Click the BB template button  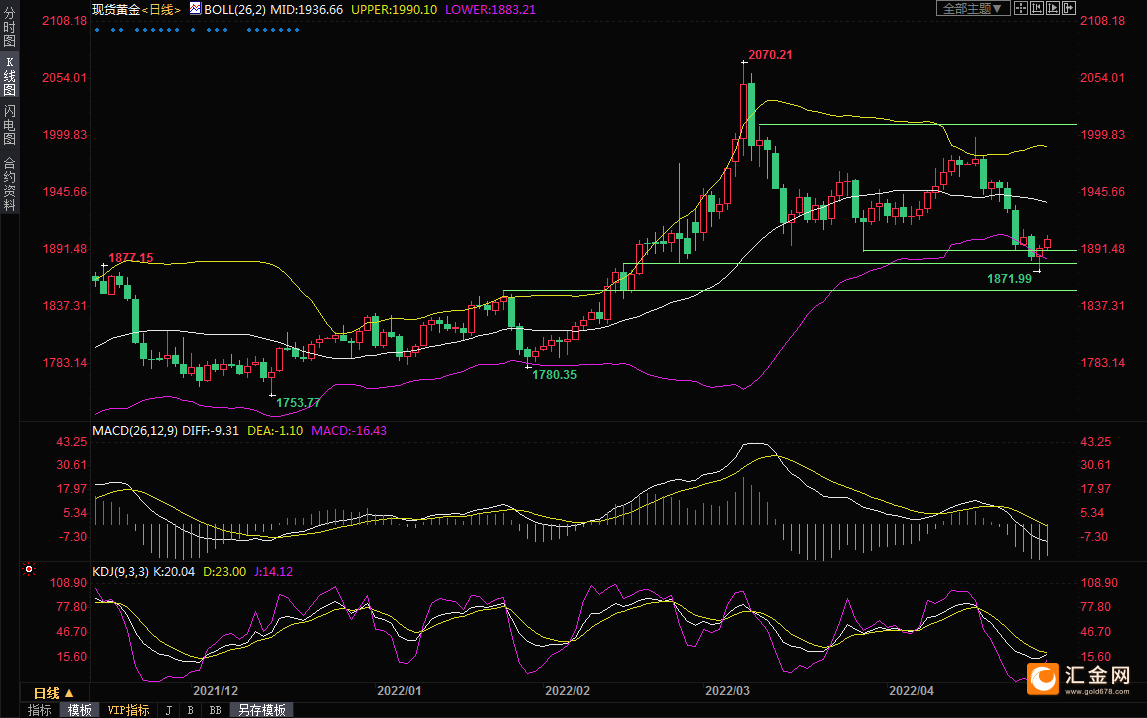tap(216, 710)
